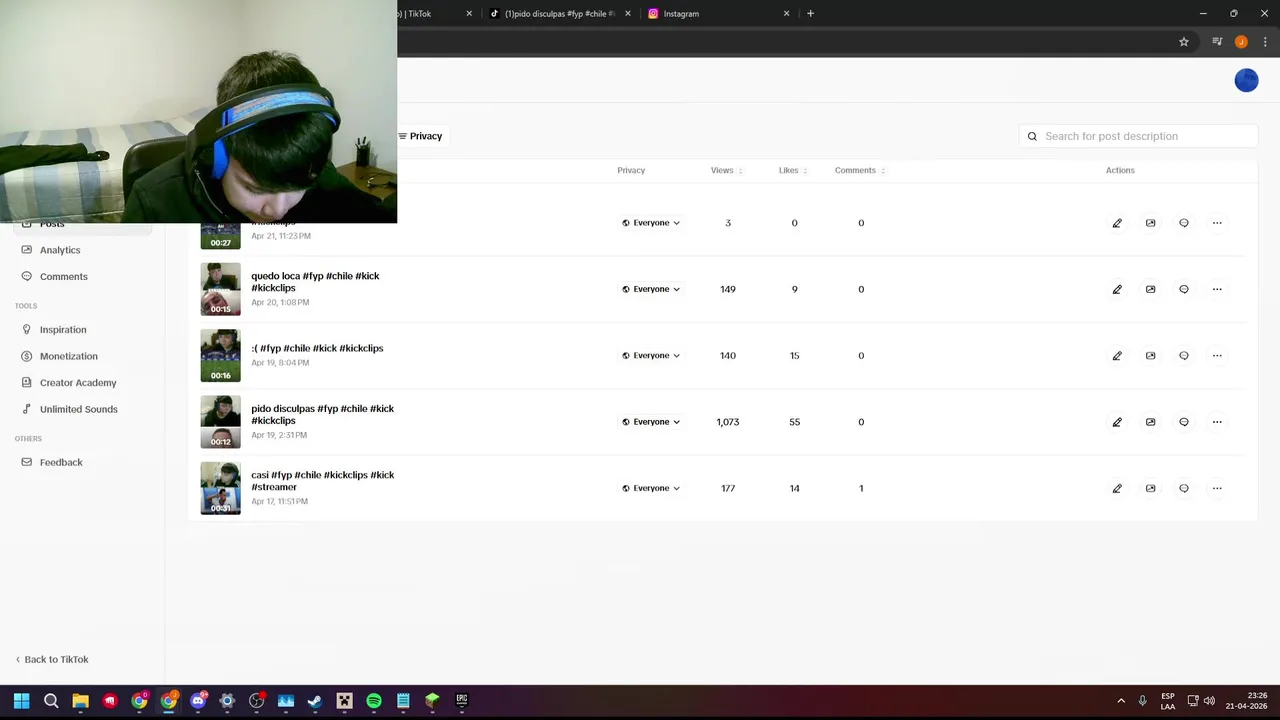Edit the 'quedo loca' post with pencil icon
The image size is (1280, 720).
point(1117,289)
